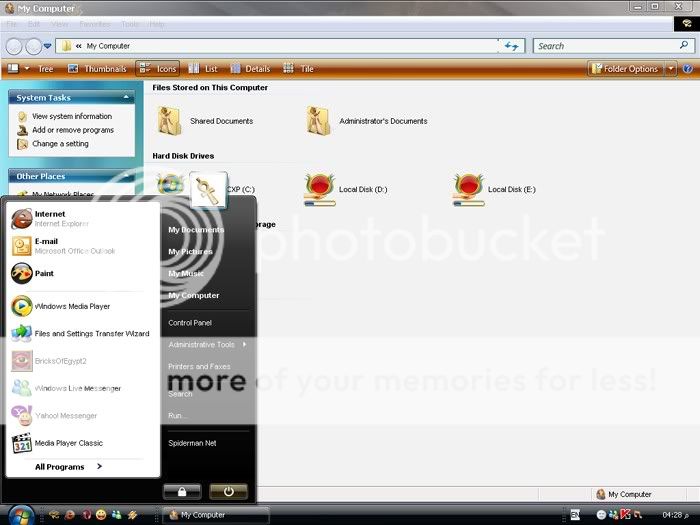Expand All Programs list
The width and height of the screenshot is (700, 525).
coord(68,467)
